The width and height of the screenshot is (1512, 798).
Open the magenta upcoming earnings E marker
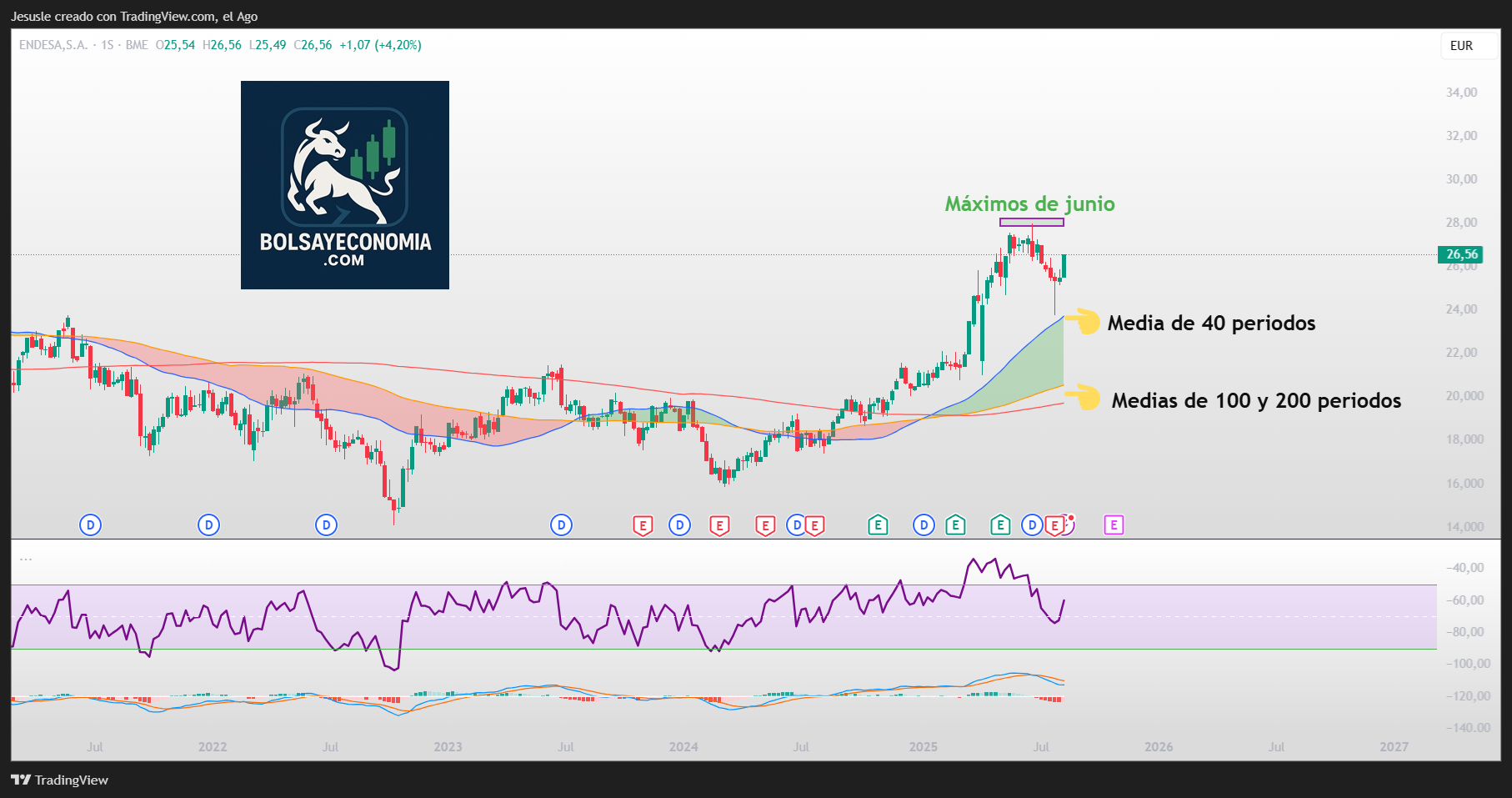1114,525
